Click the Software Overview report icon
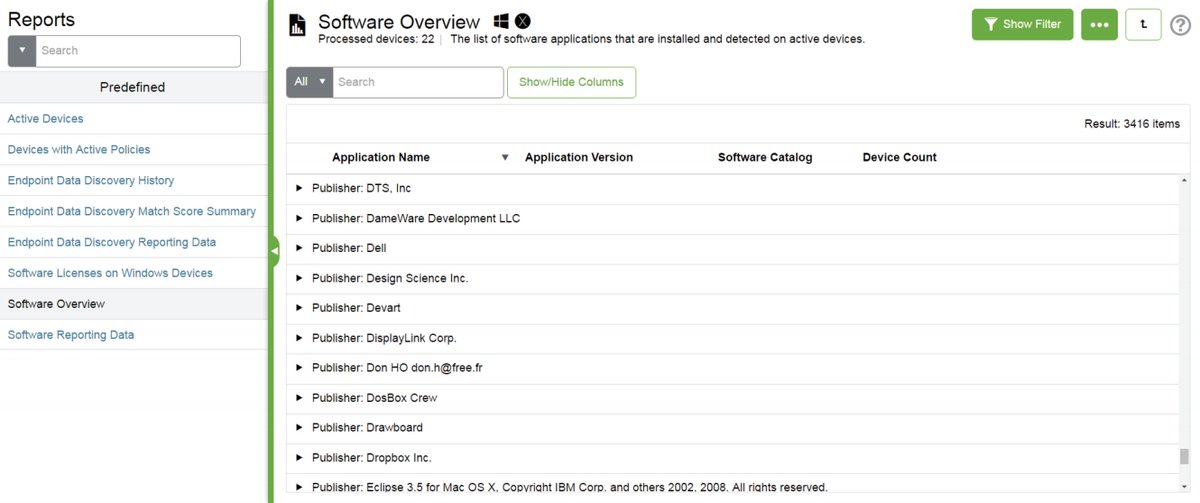 (x=297, y=26)
